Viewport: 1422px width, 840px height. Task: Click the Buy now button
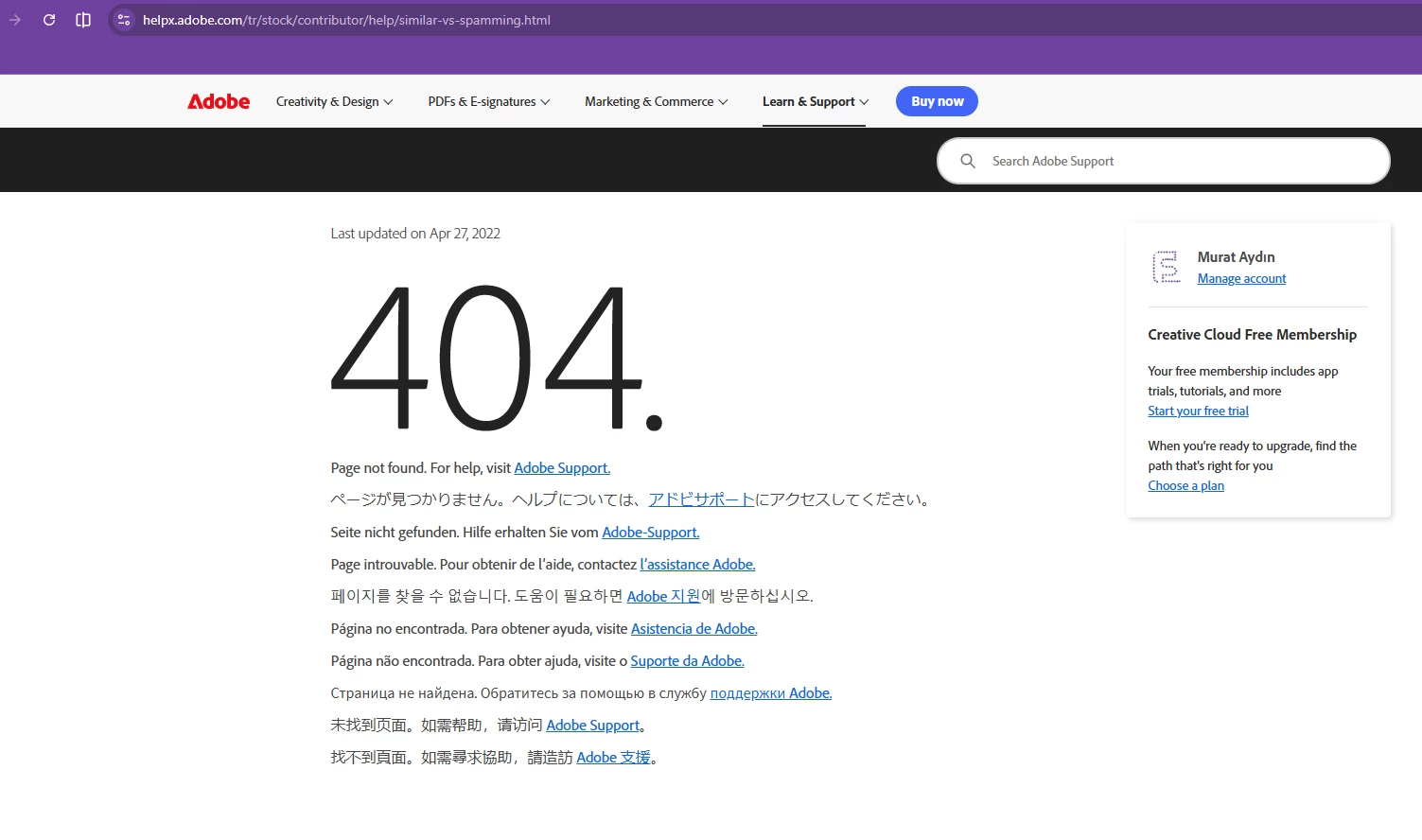(937, 101)
